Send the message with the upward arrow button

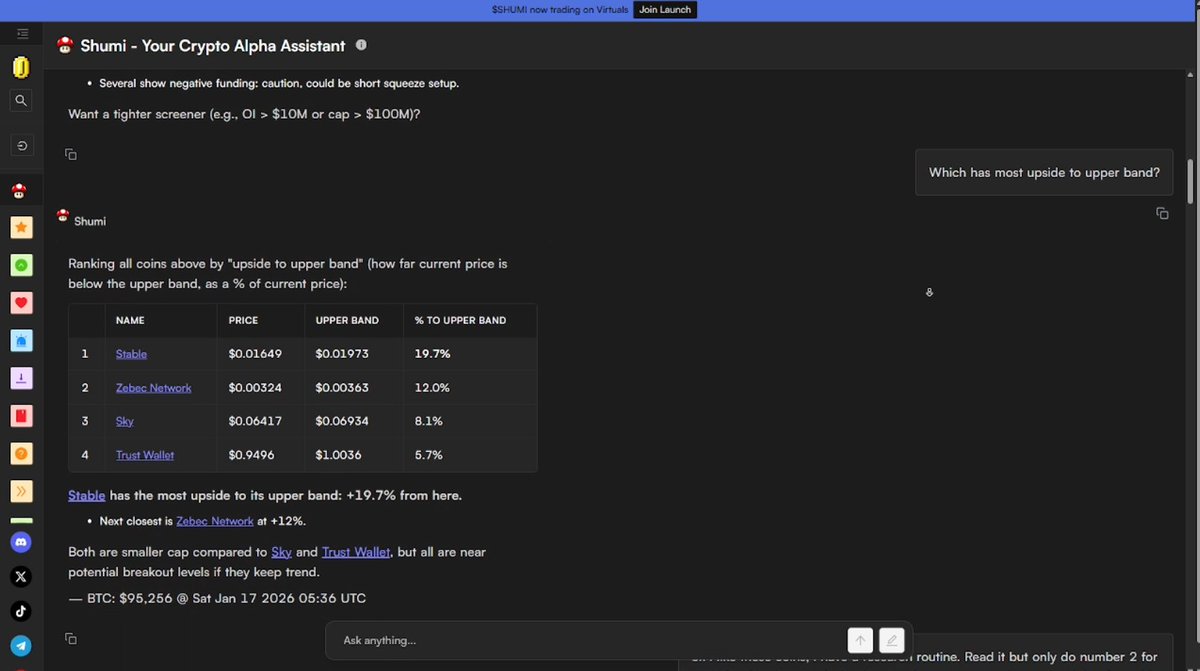(x=859, y=640)
